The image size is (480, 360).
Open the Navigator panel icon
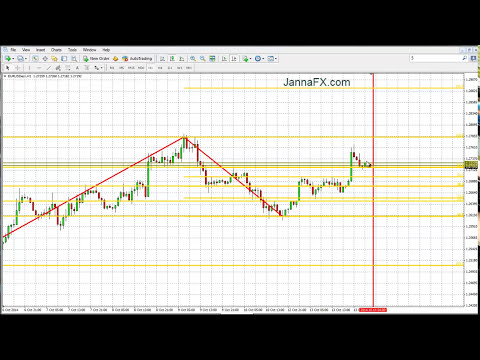(54, 59)
